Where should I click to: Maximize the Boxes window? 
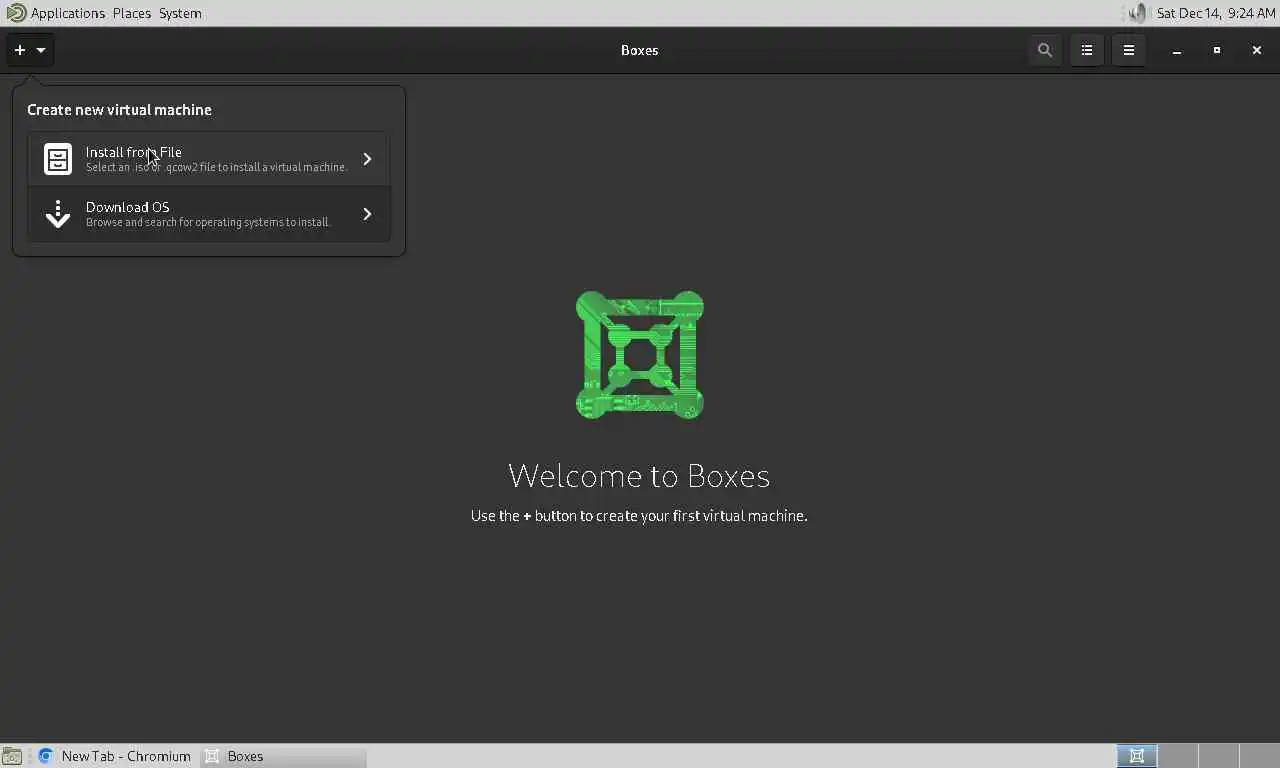pos(1217,50)
